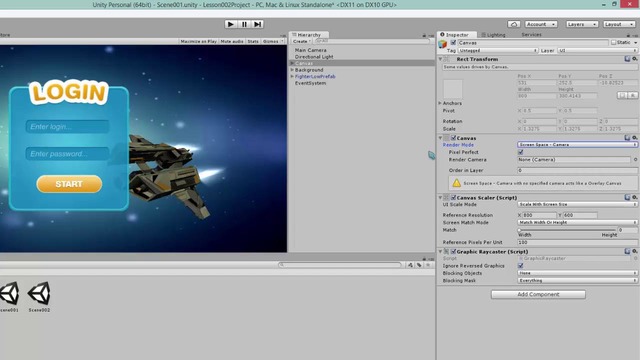Open Rect Transform gear settings menu

tap(635, 59)
